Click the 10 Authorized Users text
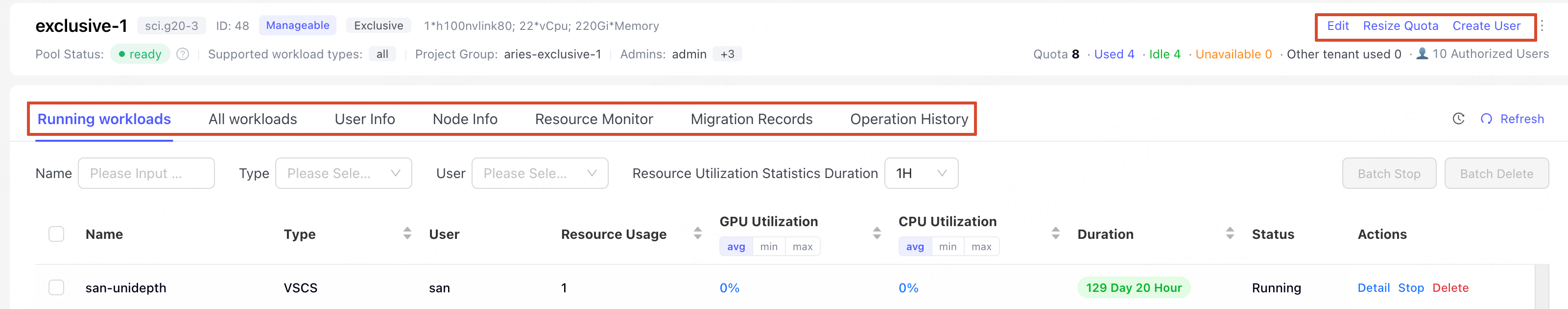The width and height of the screenshot is (1568, 309). pos(1490,53)
